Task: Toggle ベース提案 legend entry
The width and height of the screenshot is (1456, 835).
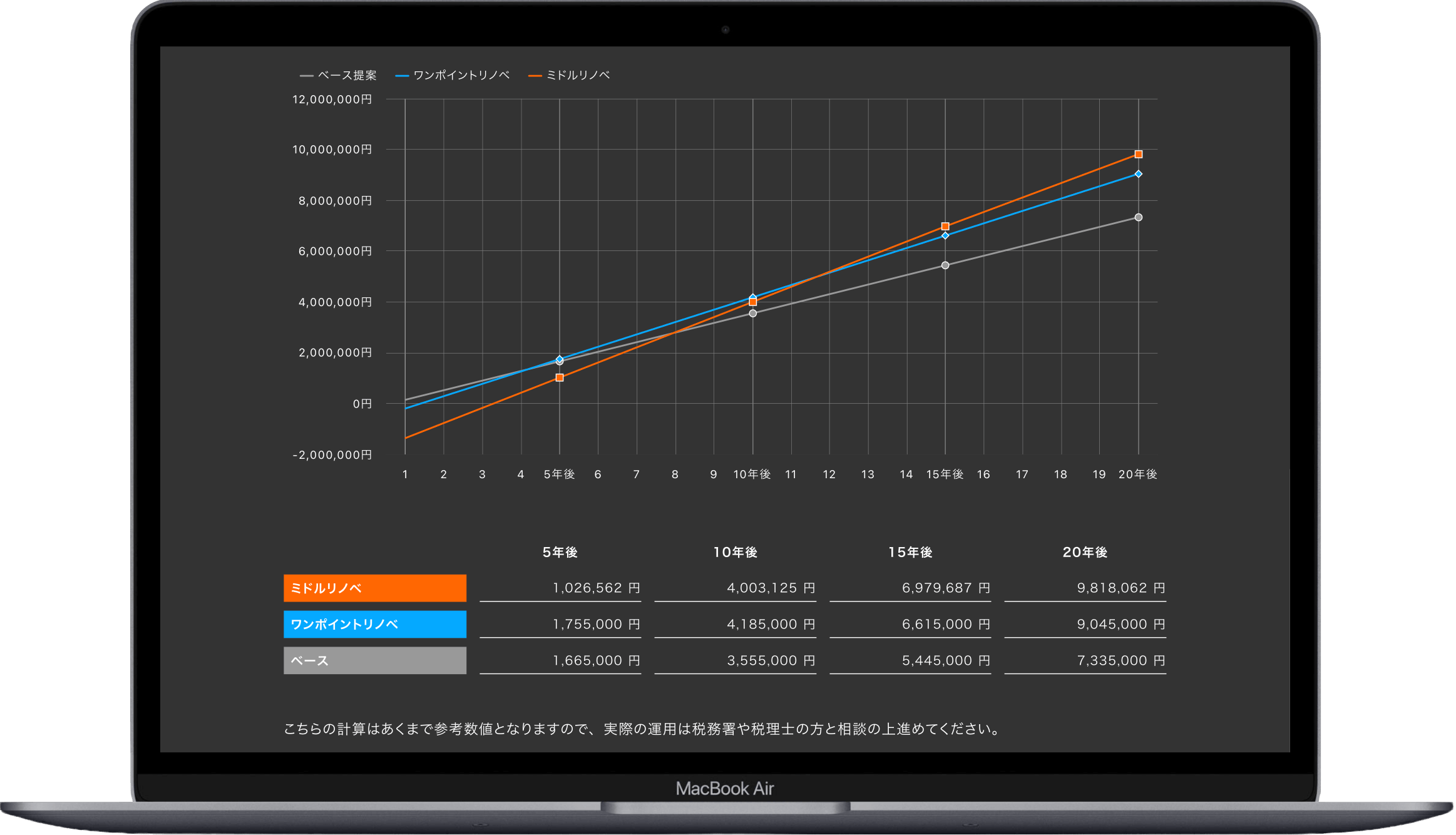Action: (339, 75)
